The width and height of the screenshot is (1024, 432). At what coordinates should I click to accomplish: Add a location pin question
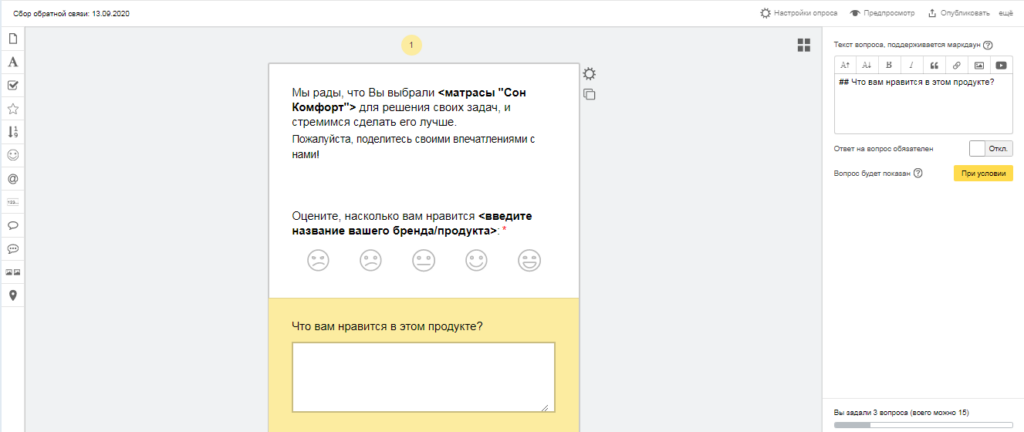12,295
